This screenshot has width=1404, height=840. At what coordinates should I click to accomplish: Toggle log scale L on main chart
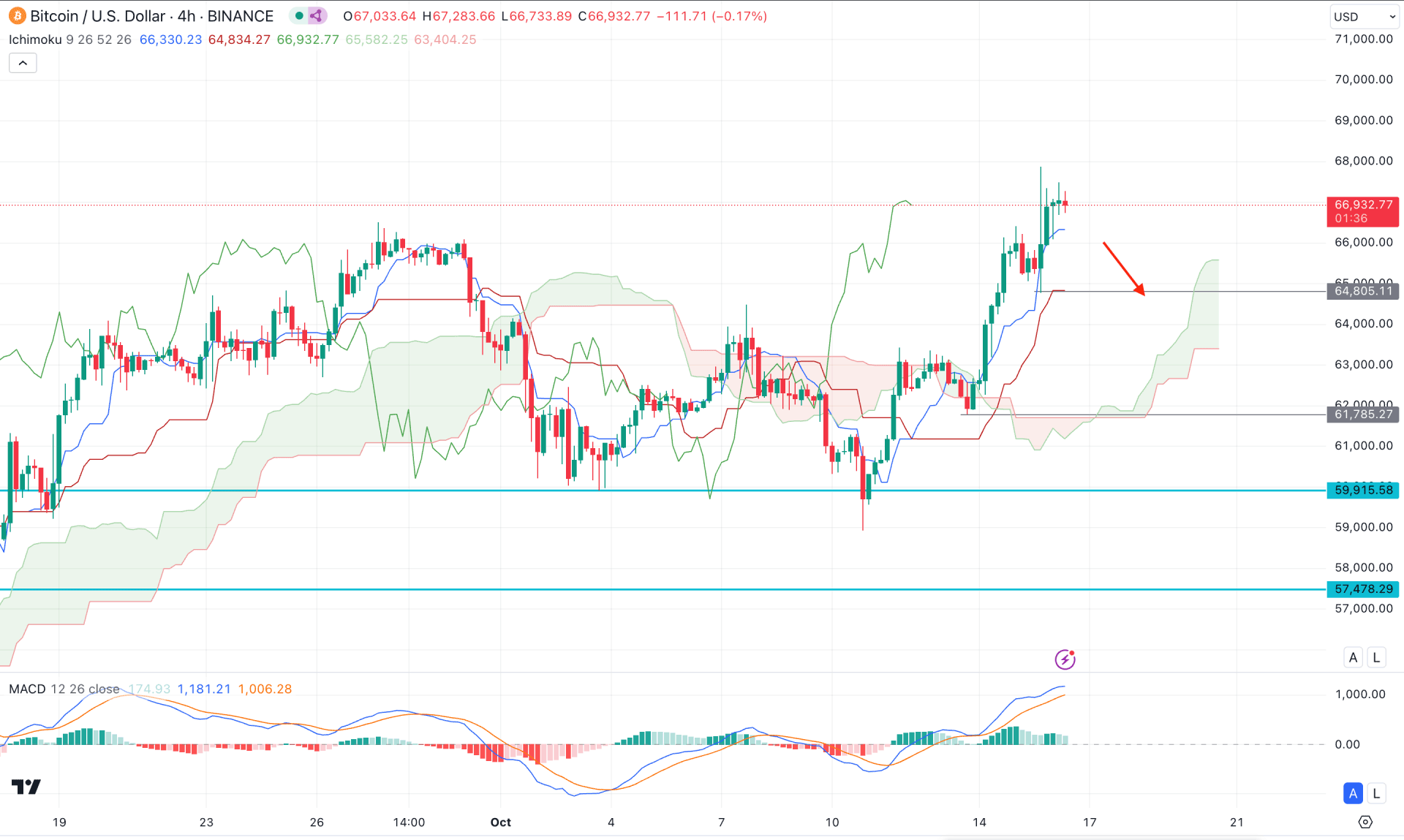[x=1376, y=657]
